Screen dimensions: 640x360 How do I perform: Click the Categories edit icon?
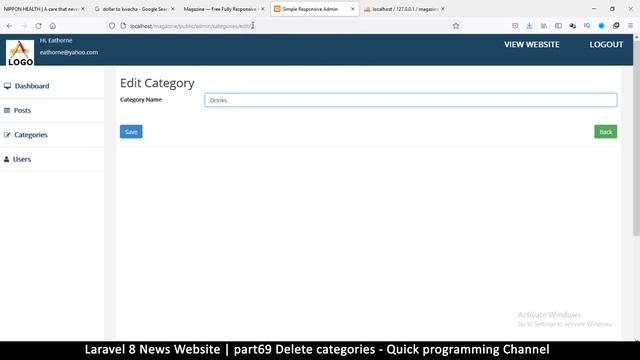coord(7,135)
